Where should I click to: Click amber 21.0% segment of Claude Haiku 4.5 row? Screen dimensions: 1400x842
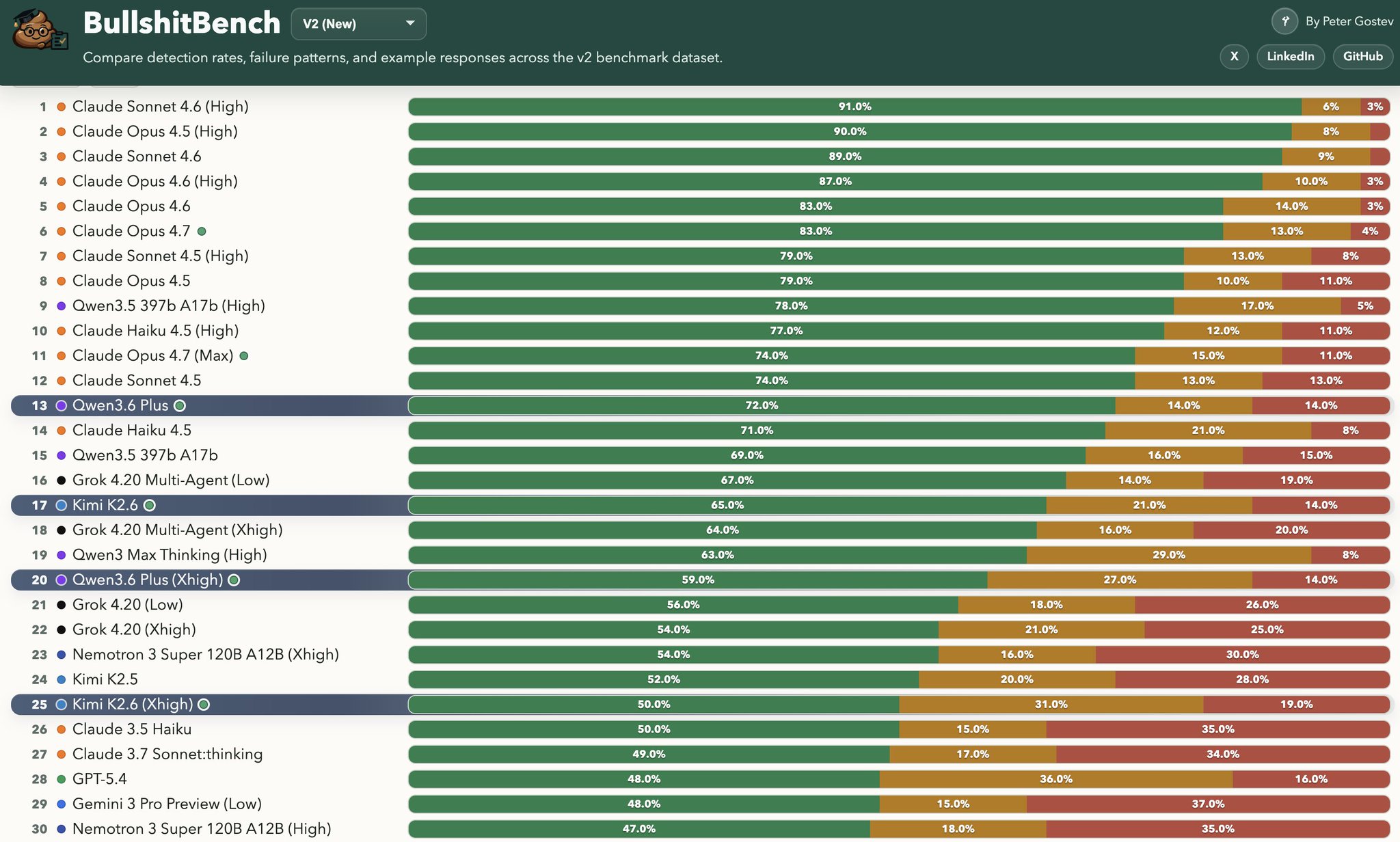click(1208, 430)
